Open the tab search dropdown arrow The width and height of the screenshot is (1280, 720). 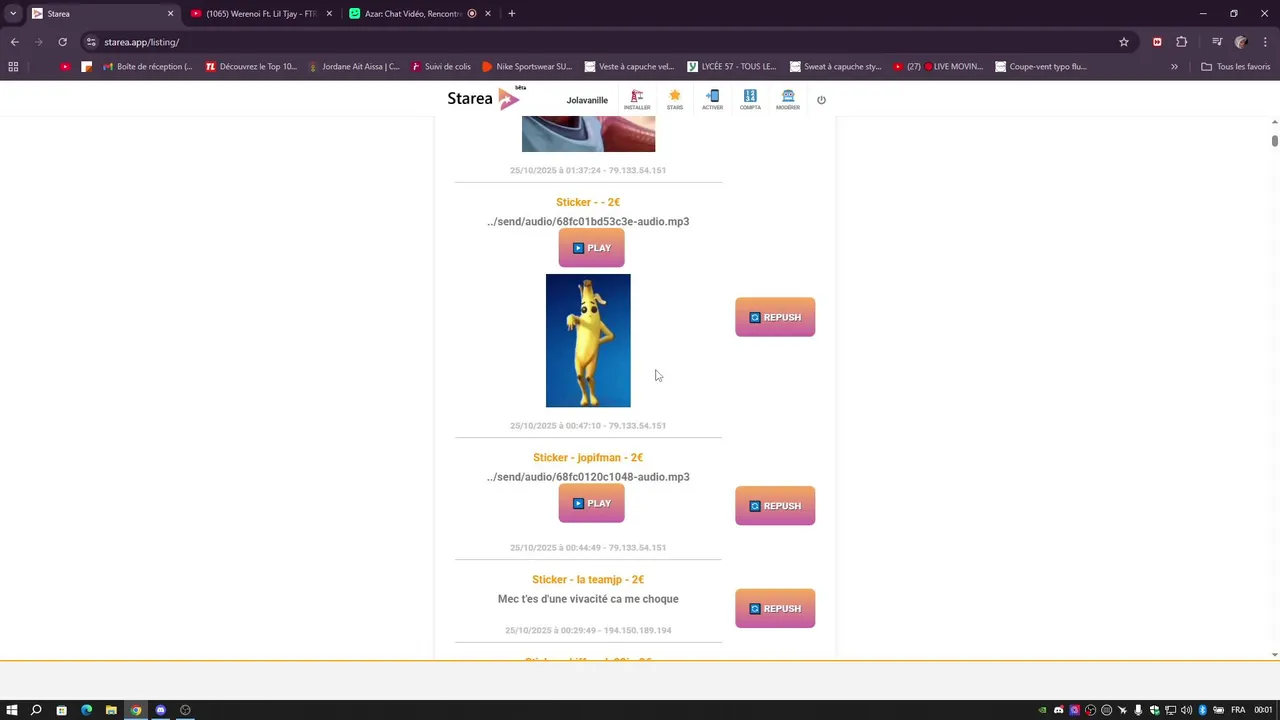click(x=12, y=14)
